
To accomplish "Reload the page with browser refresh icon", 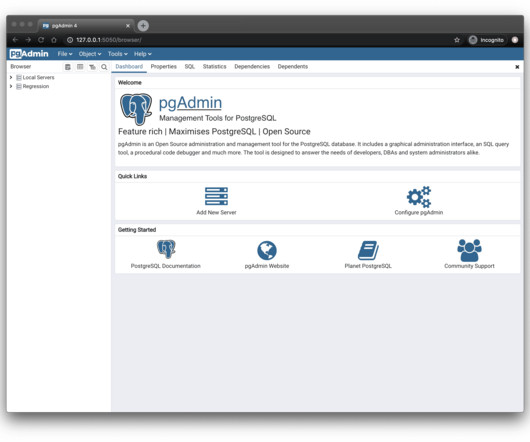I will (41, 40).
